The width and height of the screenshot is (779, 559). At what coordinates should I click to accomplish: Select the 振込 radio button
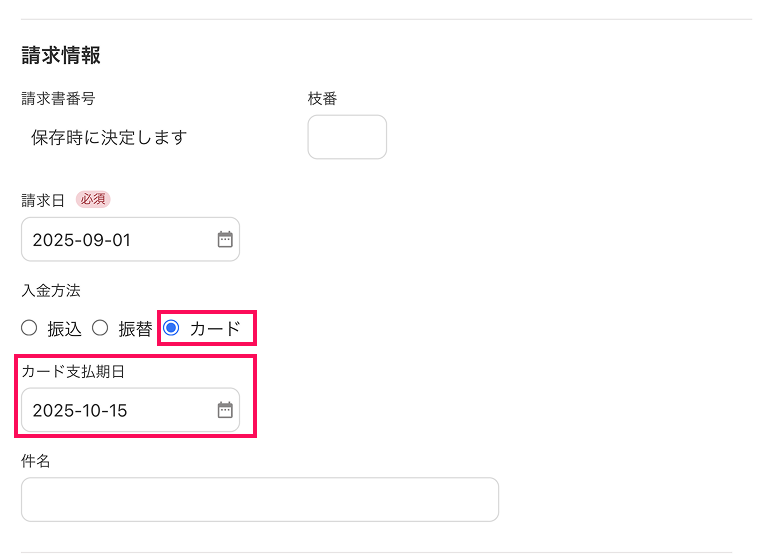[29, 328]
